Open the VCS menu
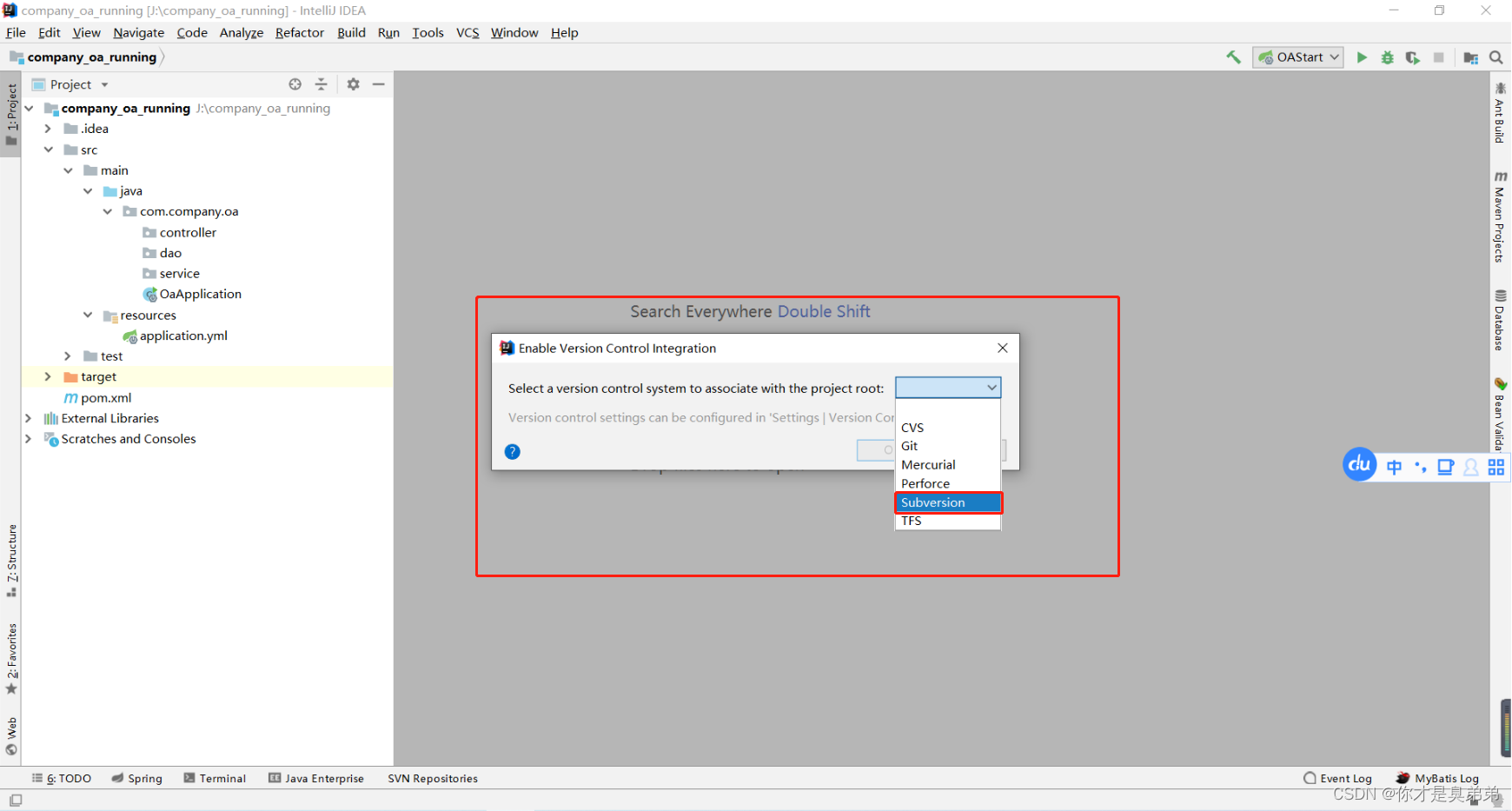This screenshot has height=811, width=1512. [x=468, y=32]
